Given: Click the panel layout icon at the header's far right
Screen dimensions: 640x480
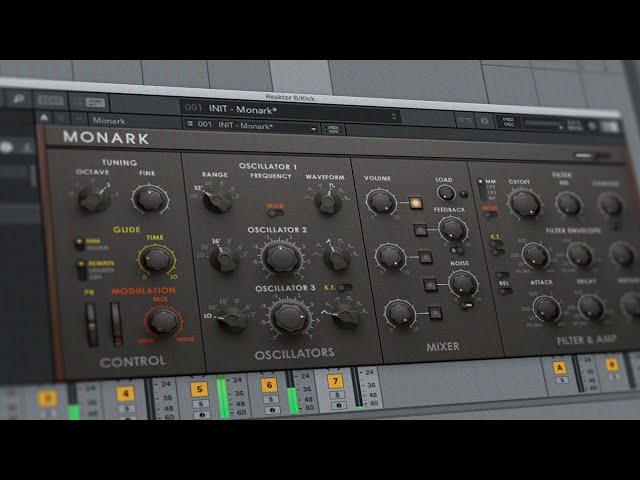Looking at the screenshot, I should [611, 127].
